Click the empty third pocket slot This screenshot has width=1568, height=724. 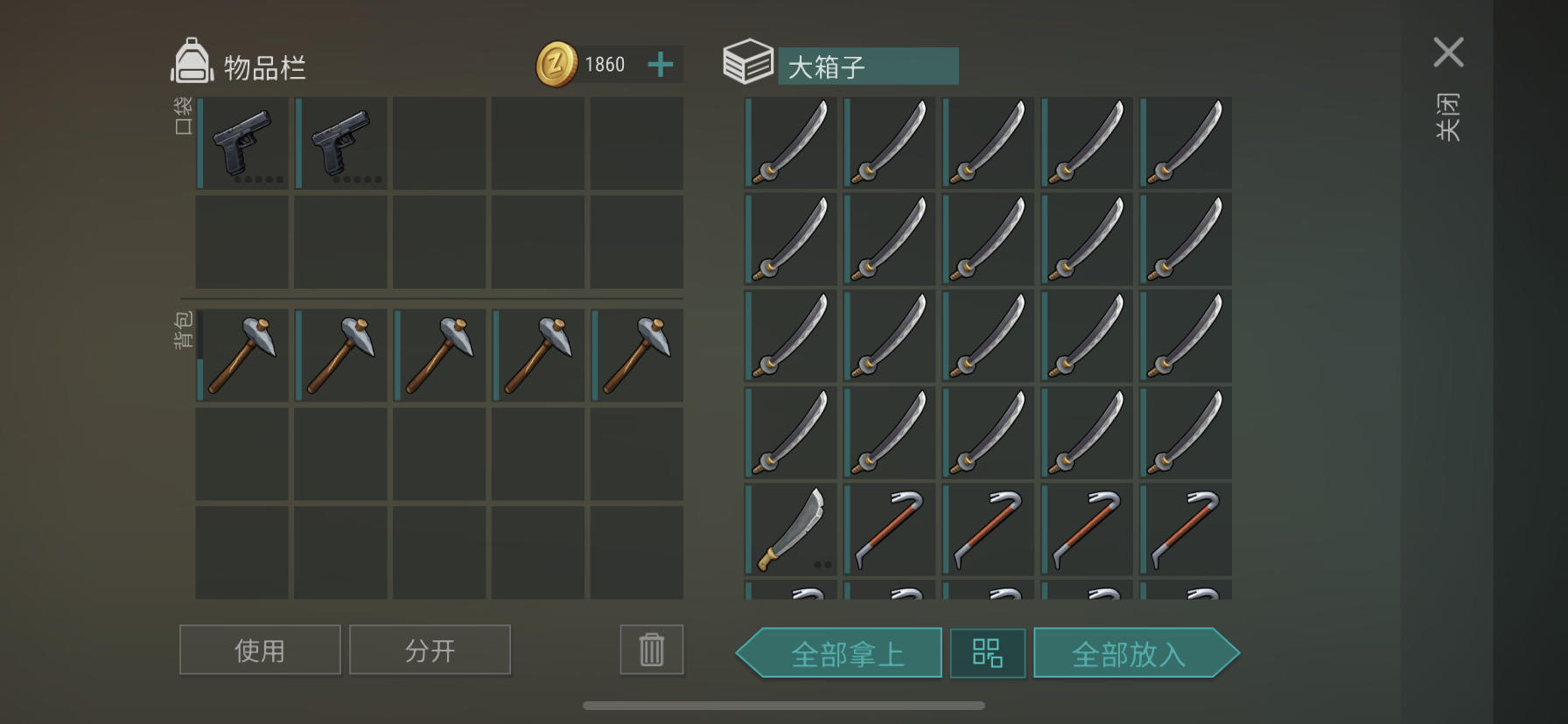439,143
